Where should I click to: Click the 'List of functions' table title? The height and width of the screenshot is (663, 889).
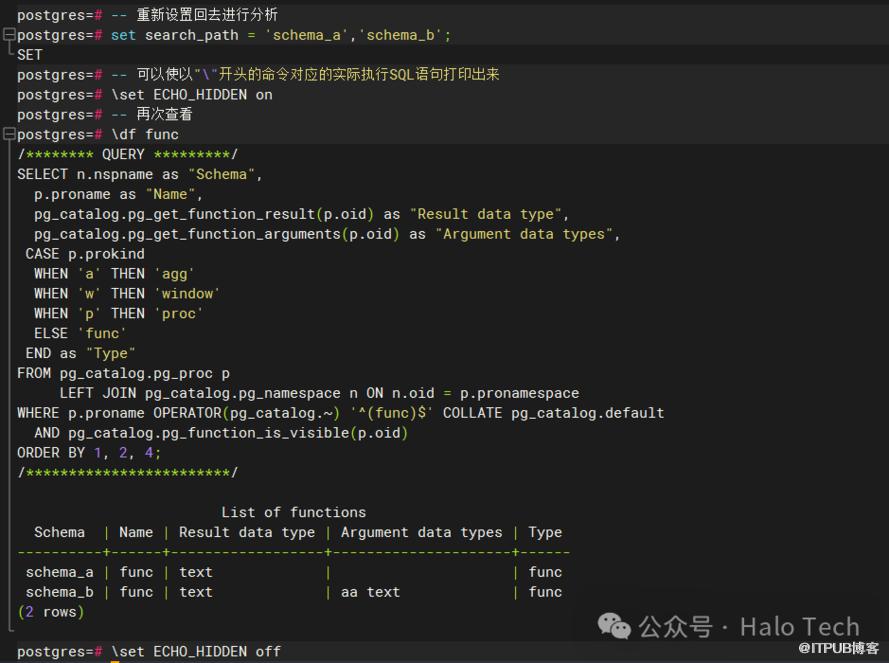[x=293, y=512]
